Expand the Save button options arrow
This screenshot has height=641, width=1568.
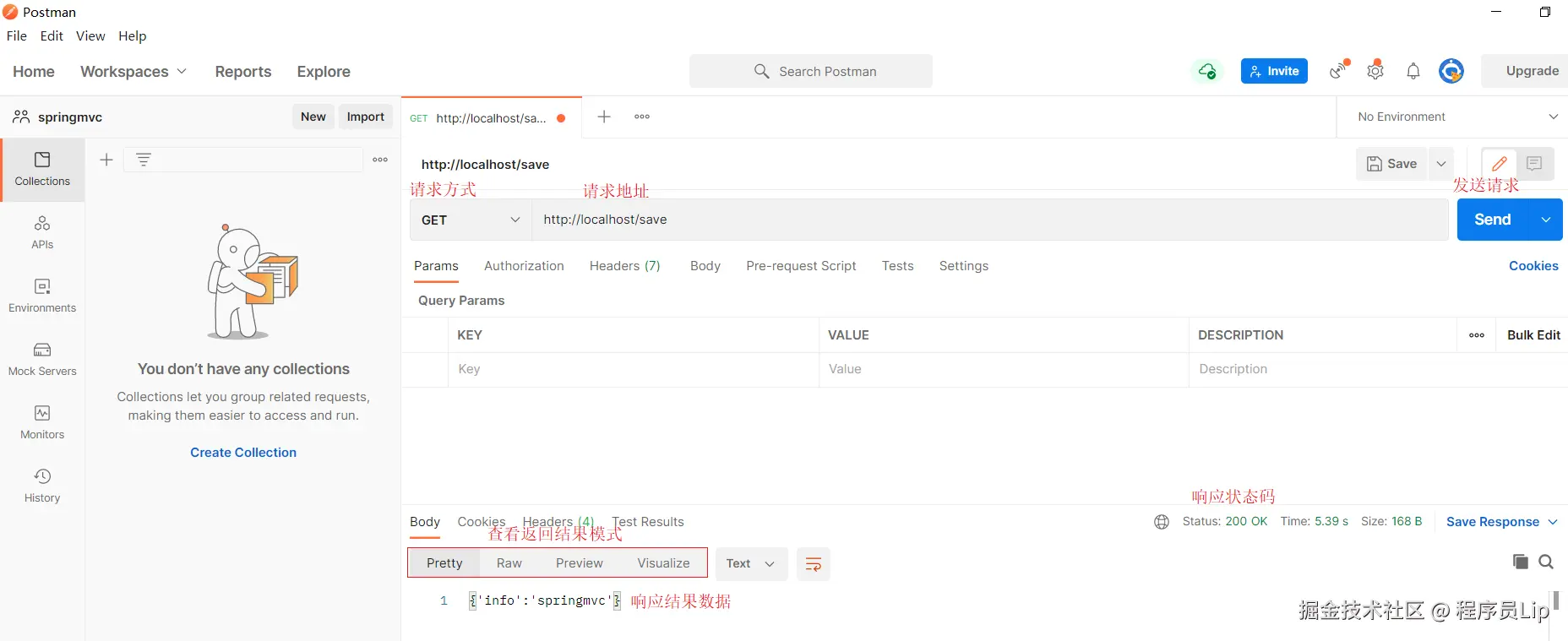[1441, 164]
